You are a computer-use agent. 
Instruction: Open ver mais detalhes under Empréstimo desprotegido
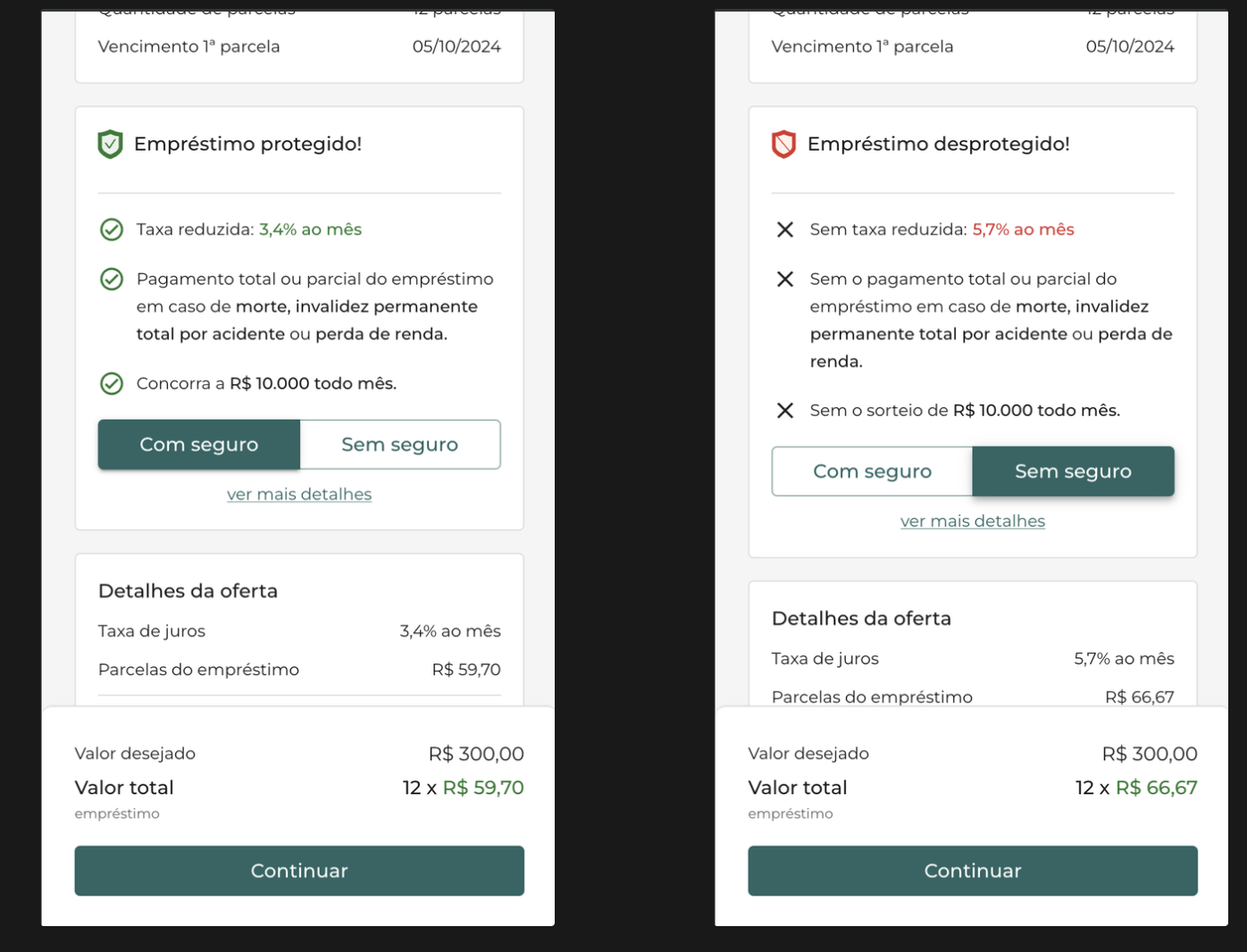(973, 522)
